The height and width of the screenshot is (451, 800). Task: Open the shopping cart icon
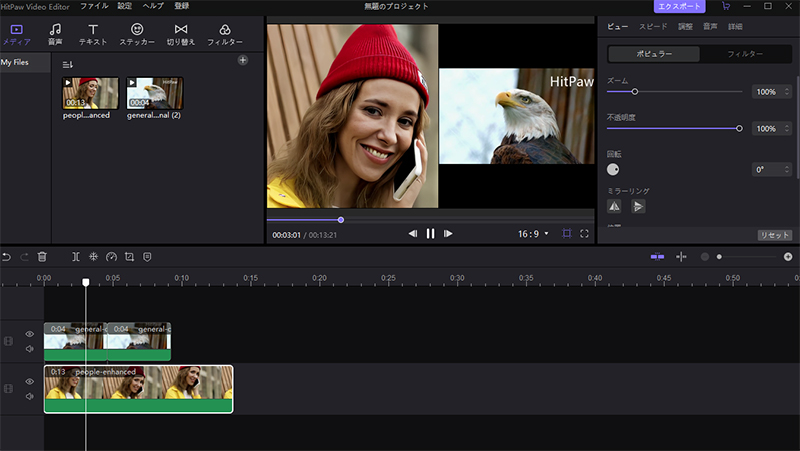(726, 6)
